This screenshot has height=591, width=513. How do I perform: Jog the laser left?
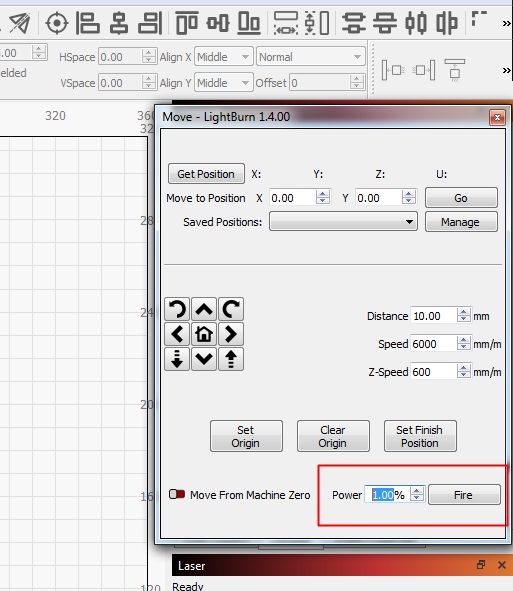[177, 334]
